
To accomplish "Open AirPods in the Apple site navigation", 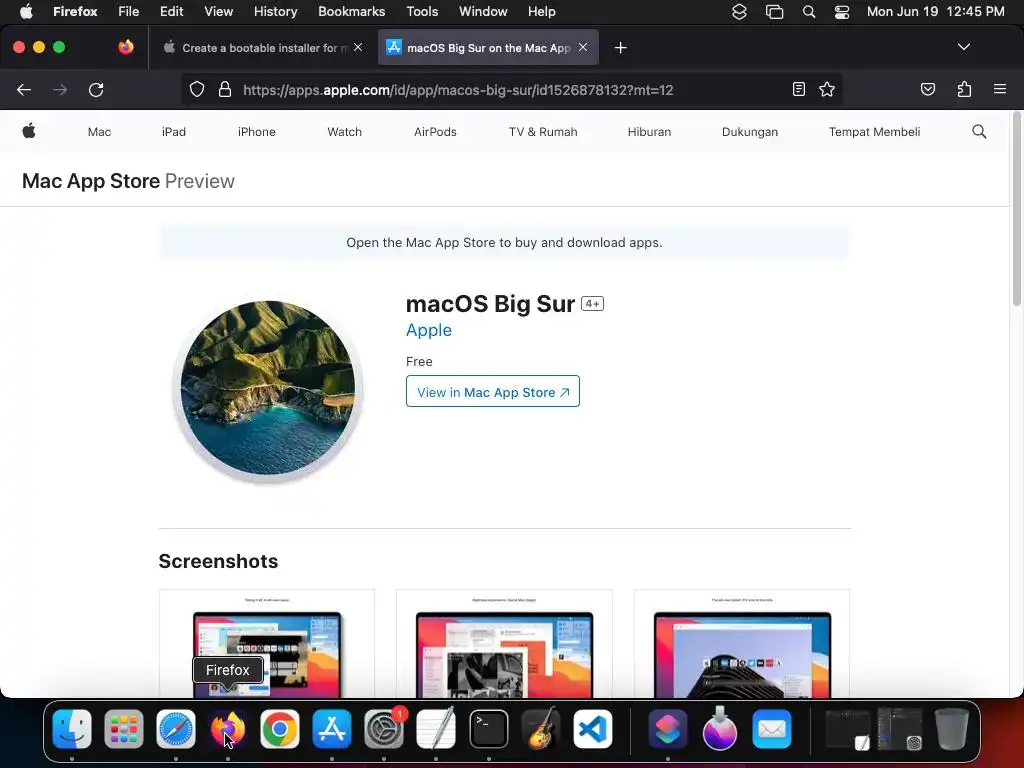I will pyautogui.click(x=435, y=132).
